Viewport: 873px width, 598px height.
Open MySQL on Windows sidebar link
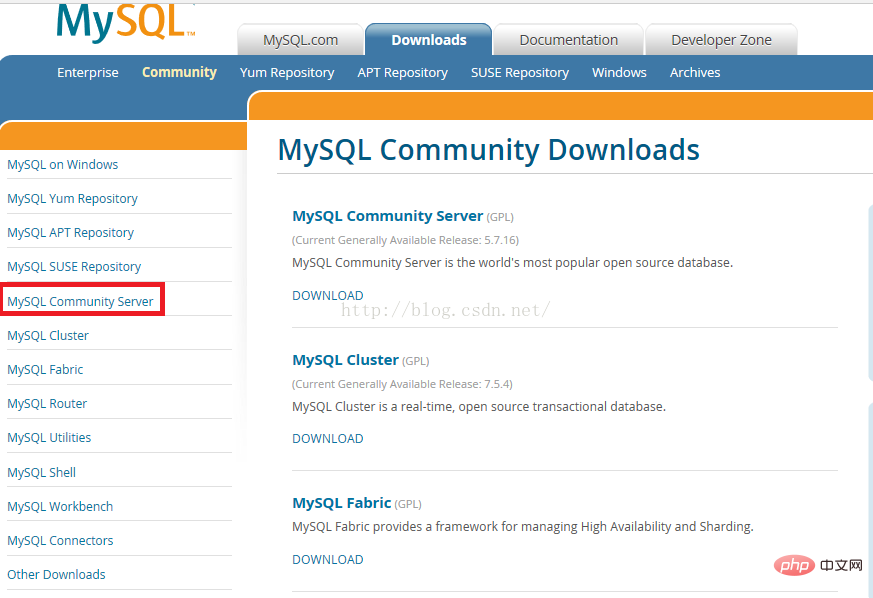tap(62, 165)
